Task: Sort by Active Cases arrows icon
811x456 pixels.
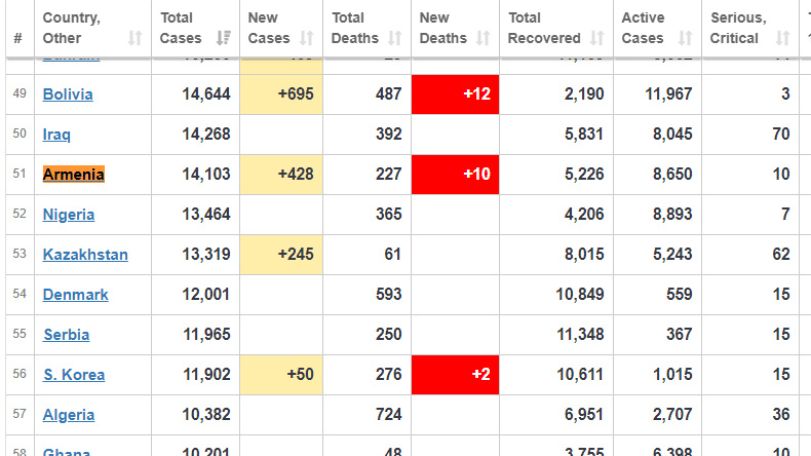Action: click(685, 38)
